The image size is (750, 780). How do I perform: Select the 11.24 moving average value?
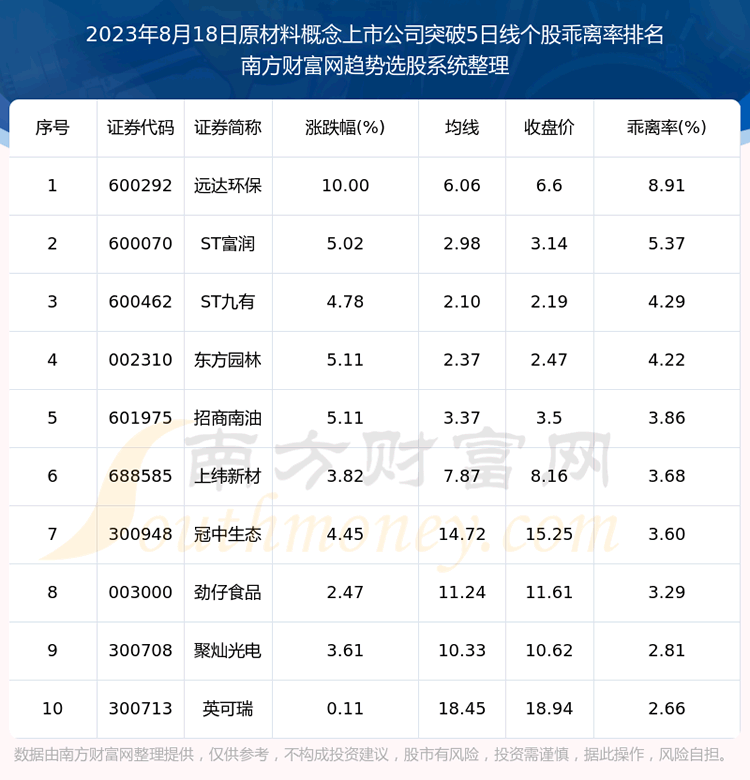[x=462, y=592]
